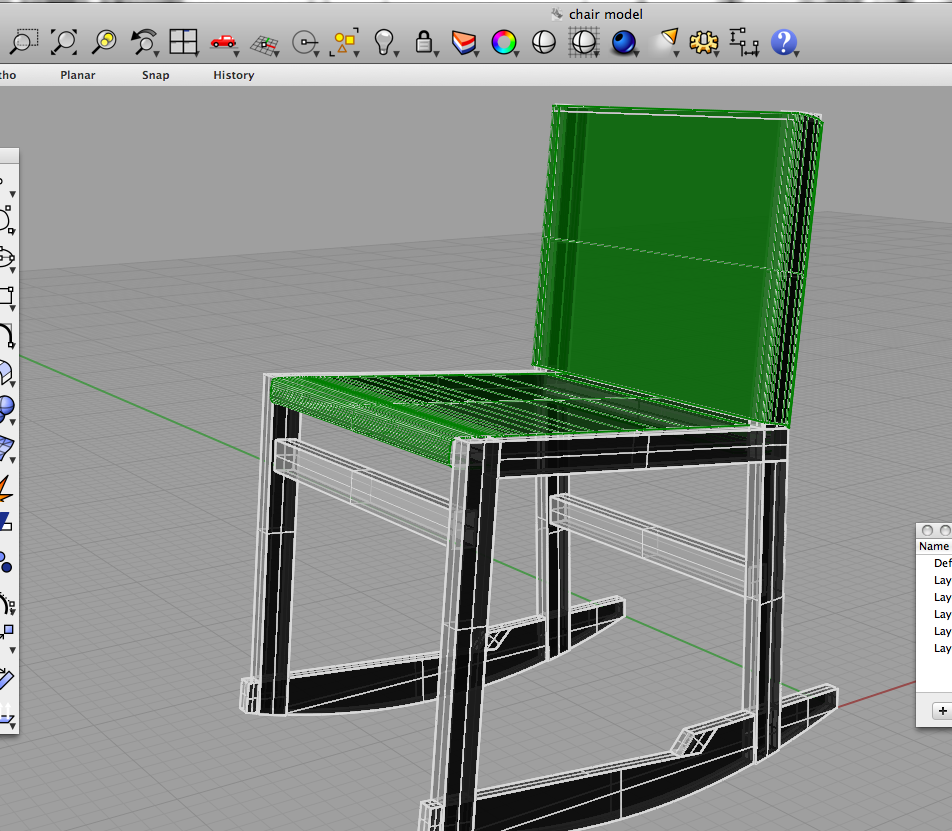Click the shaded sphere display icon
952x831 pixels.
tap(624, 42)
